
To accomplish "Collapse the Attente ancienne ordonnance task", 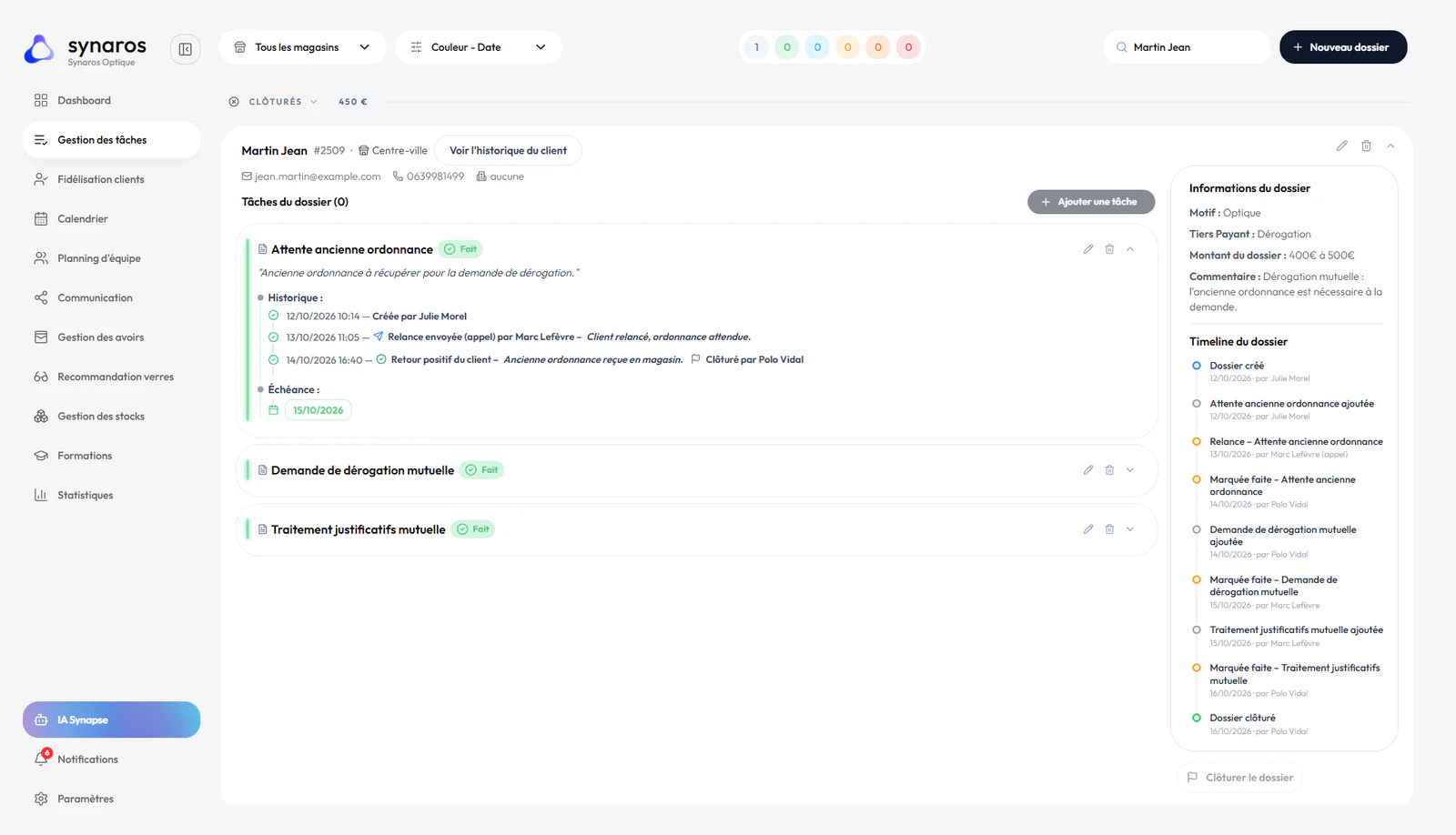I will point(1130,249).
